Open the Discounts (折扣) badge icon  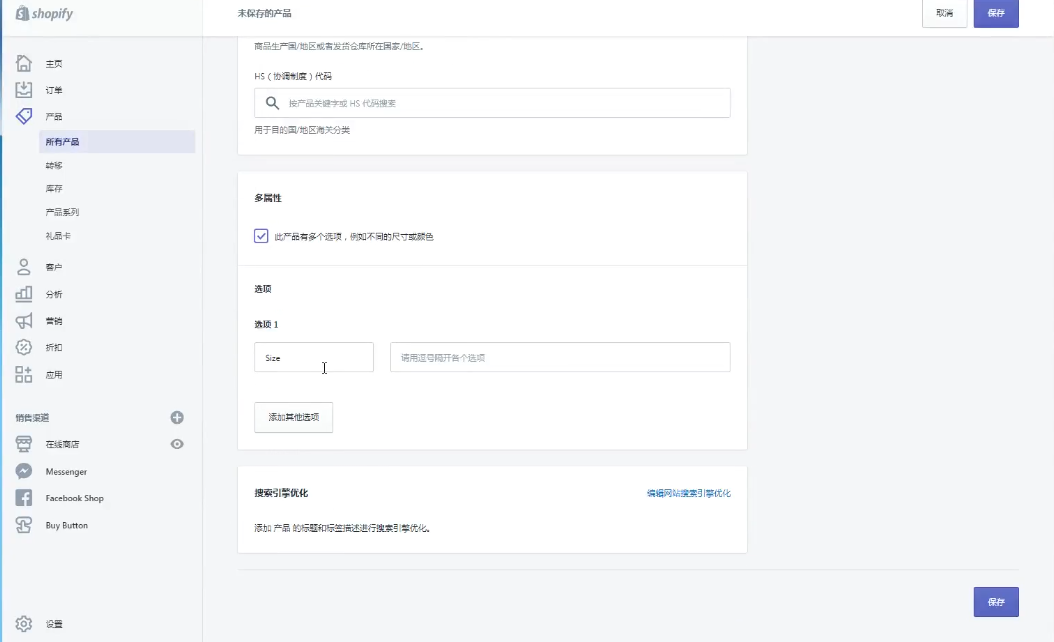pos(24,347)
